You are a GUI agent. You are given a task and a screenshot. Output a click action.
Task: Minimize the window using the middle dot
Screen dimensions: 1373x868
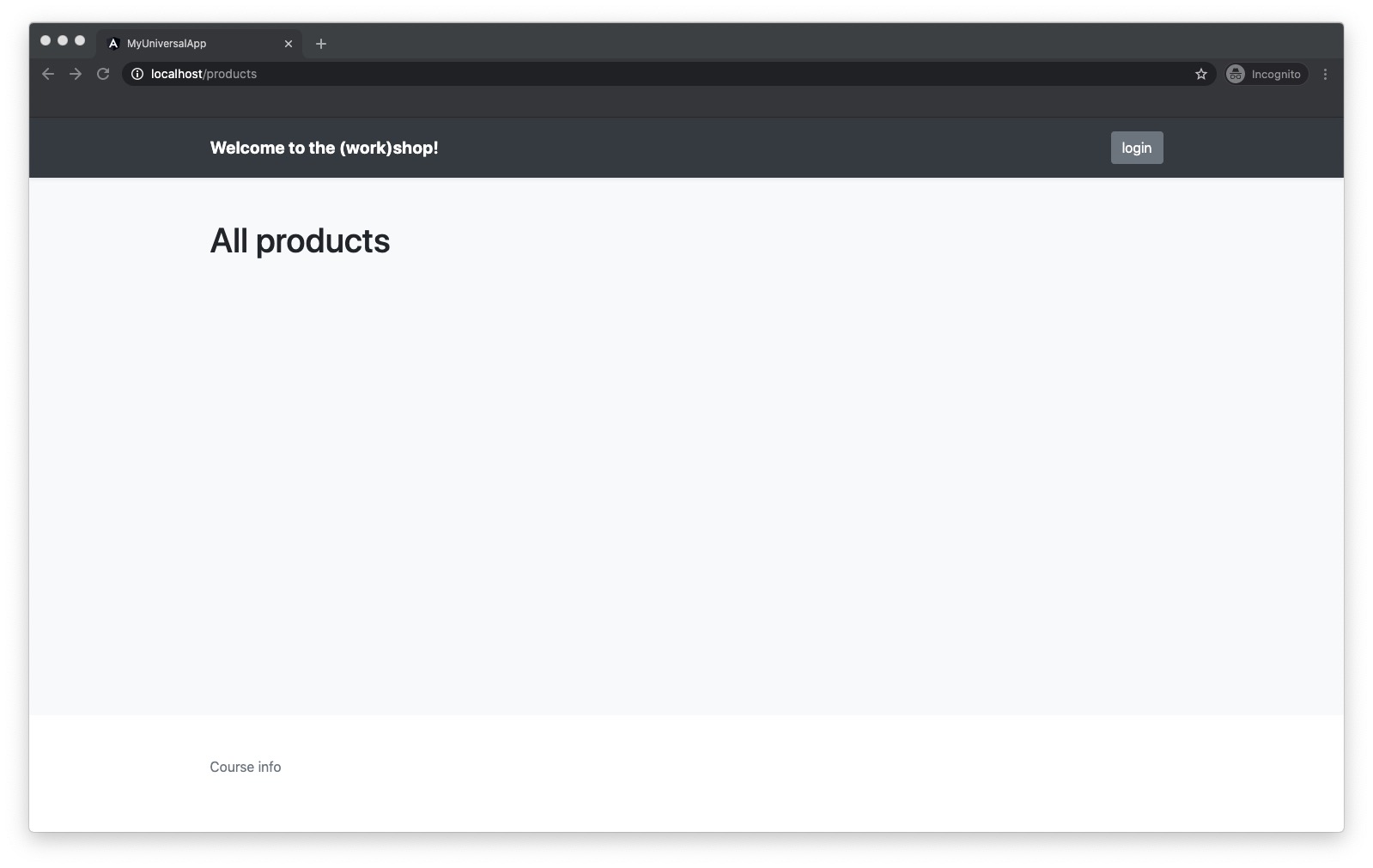(63, 40)
